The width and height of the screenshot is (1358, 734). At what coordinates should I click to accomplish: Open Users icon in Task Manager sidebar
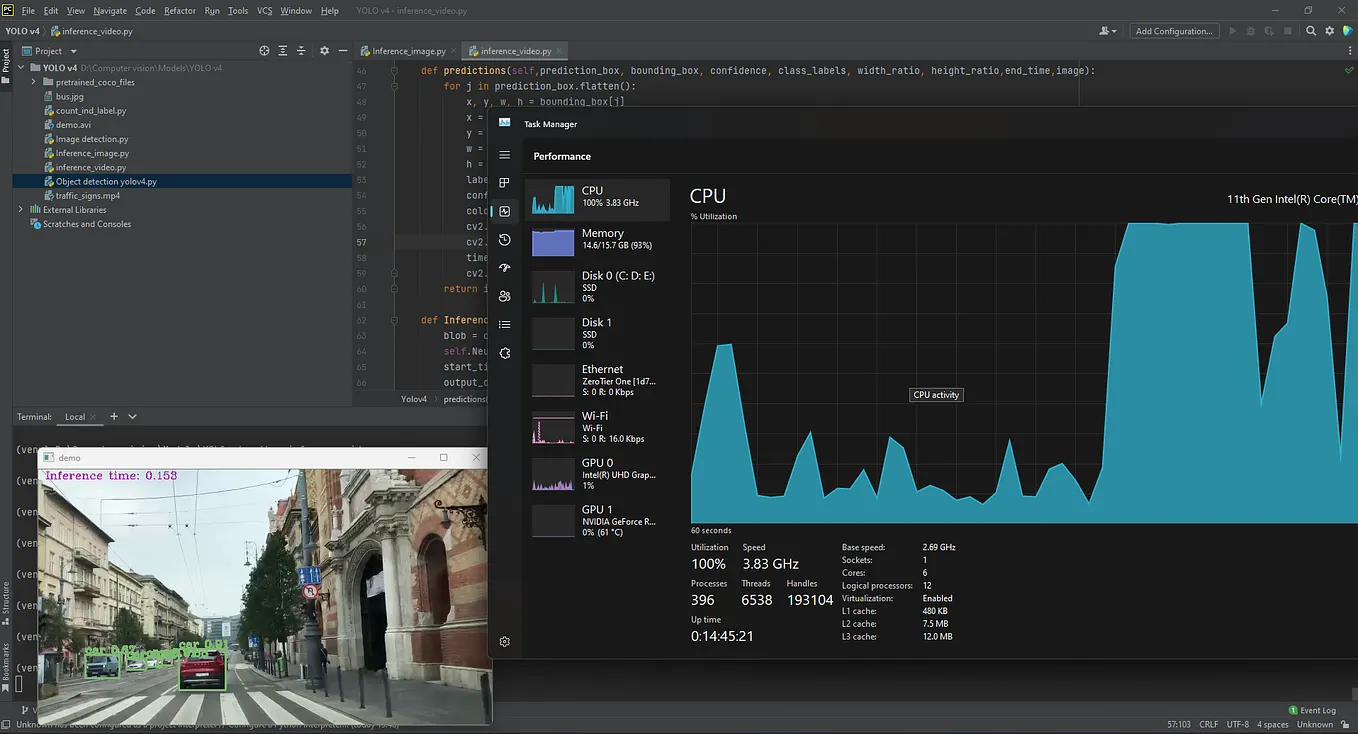[505, 296]
